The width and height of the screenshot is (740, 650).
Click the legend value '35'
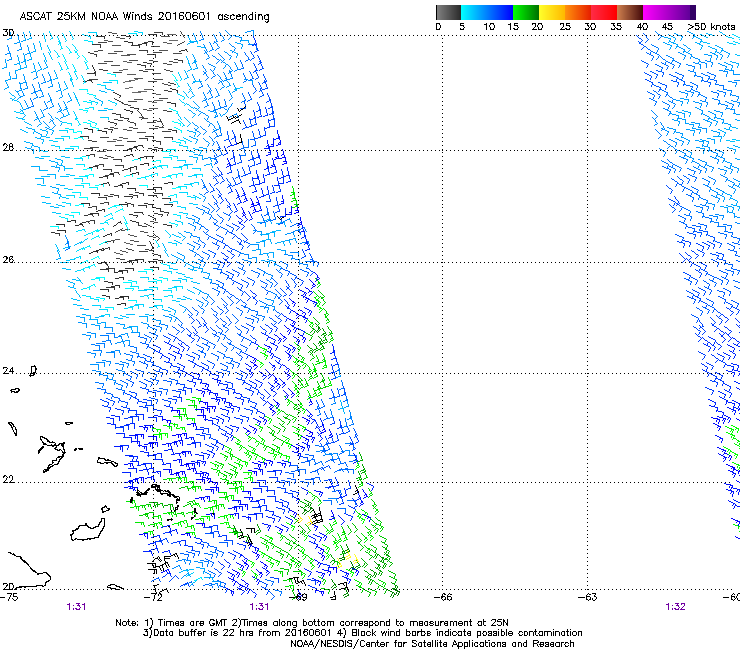(616, 27)
